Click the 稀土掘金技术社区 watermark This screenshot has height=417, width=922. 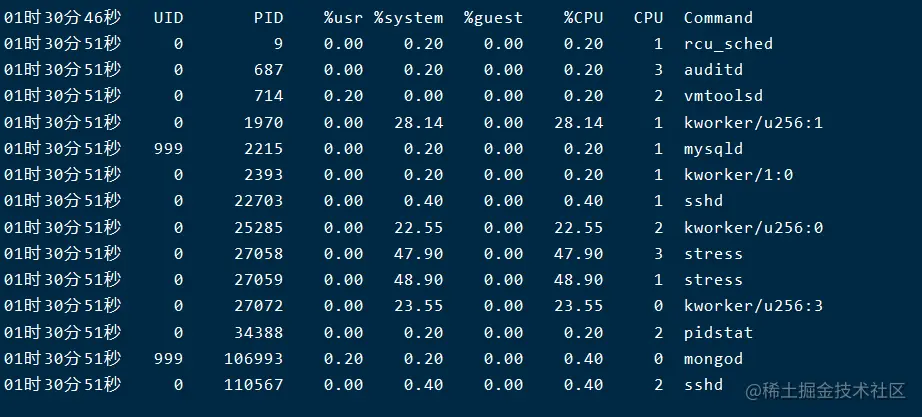point(825,391)
